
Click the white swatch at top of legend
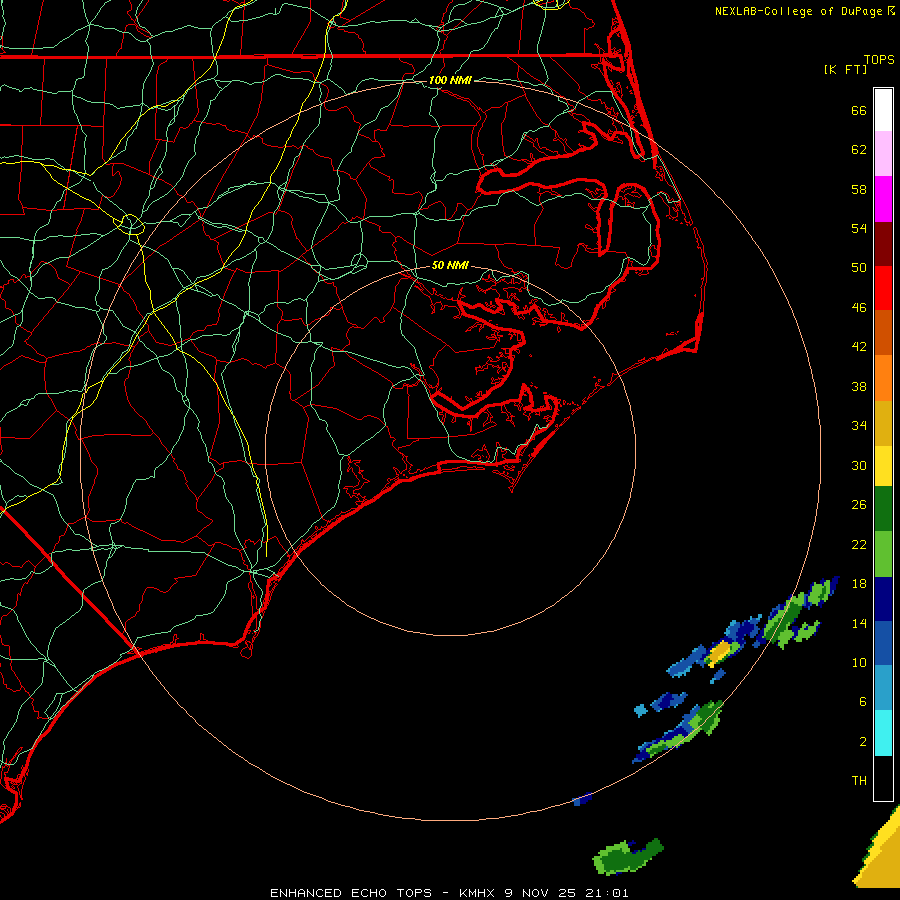883,110
